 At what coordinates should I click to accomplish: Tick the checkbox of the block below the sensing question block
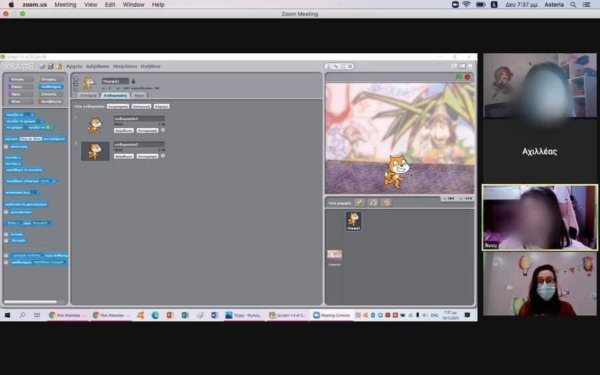(x=6, y=147)
